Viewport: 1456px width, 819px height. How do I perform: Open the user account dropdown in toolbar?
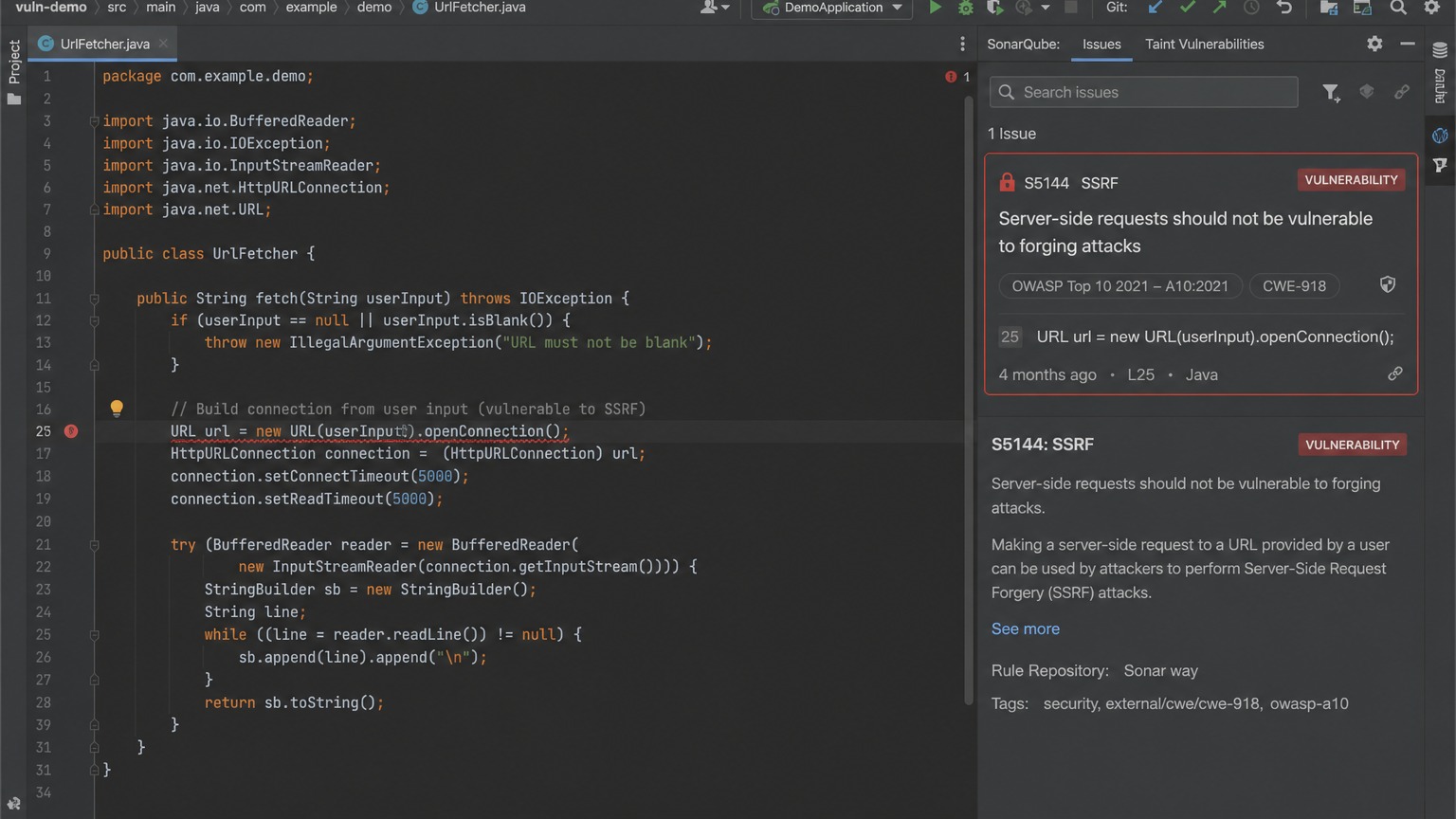point(714,8)
